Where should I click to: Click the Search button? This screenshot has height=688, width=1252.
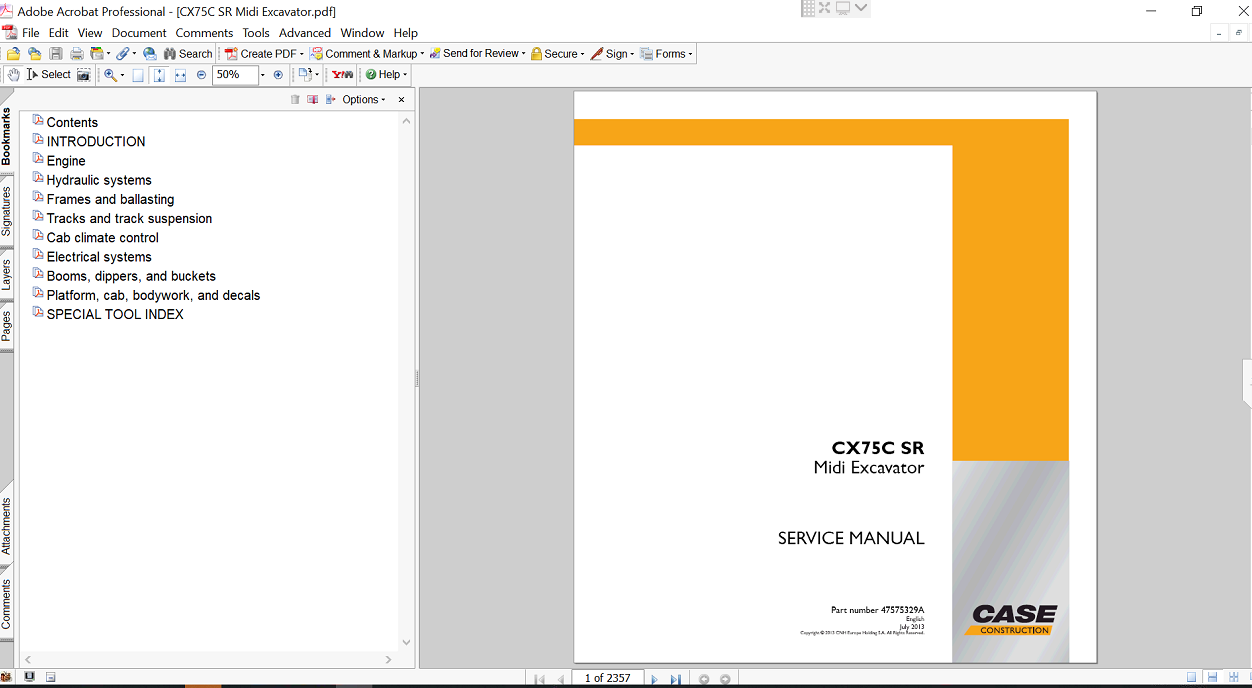click(188, 54)
